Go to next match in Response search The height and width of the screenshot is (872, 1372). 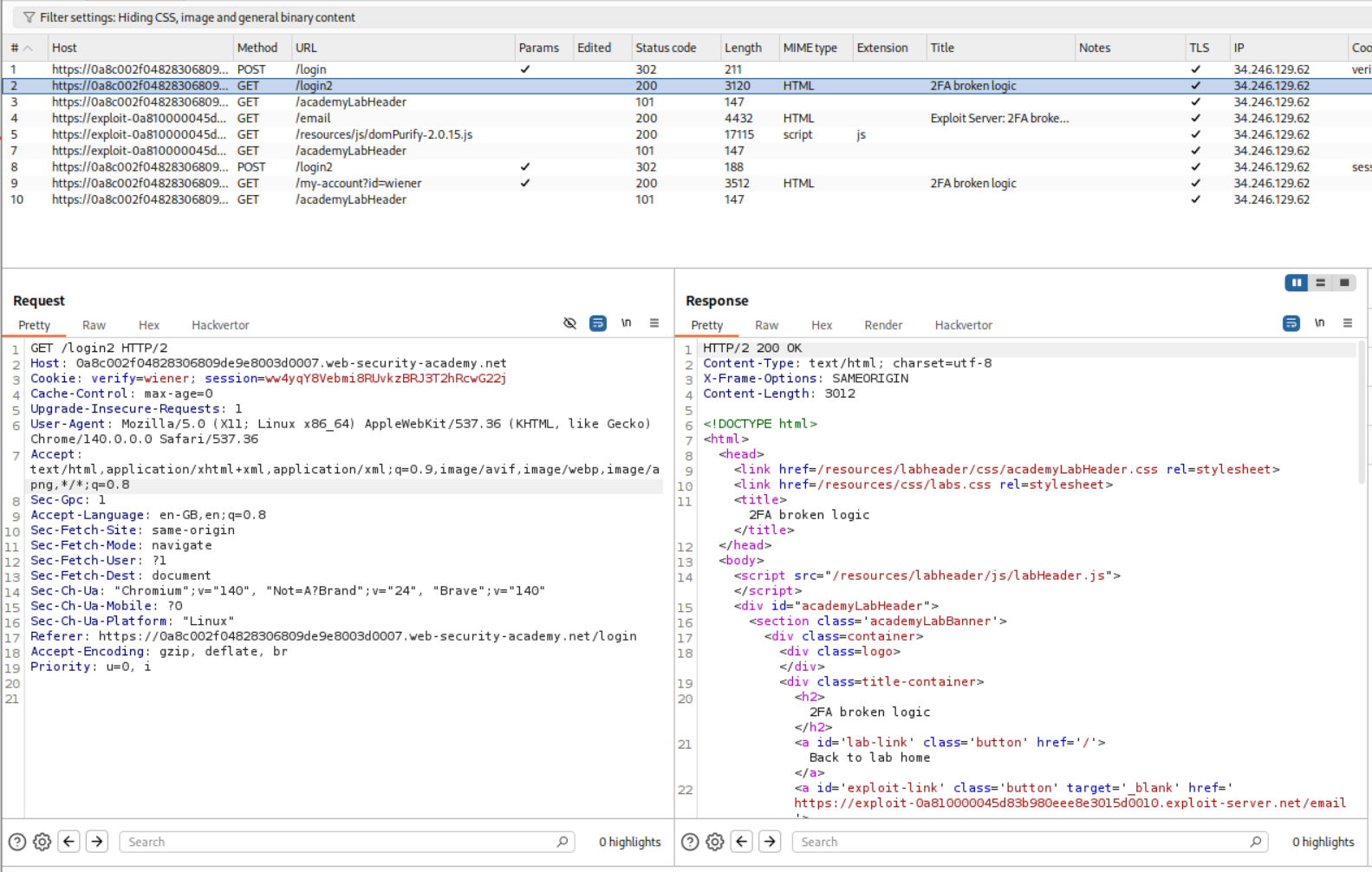pyautogui.click(x=770, y=842)
